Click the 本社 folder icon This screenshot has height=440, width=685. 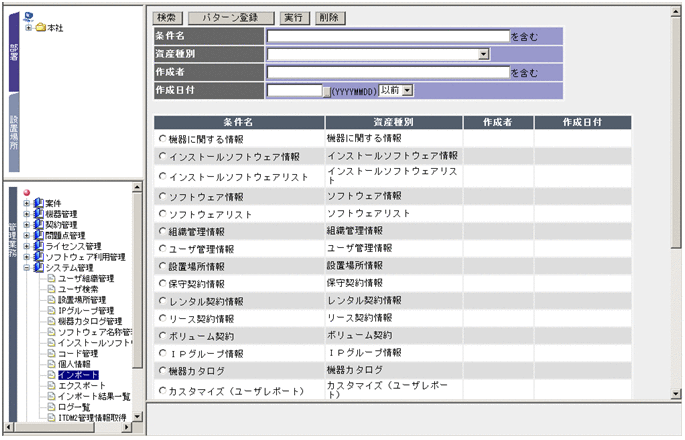(x=41, y=28)
